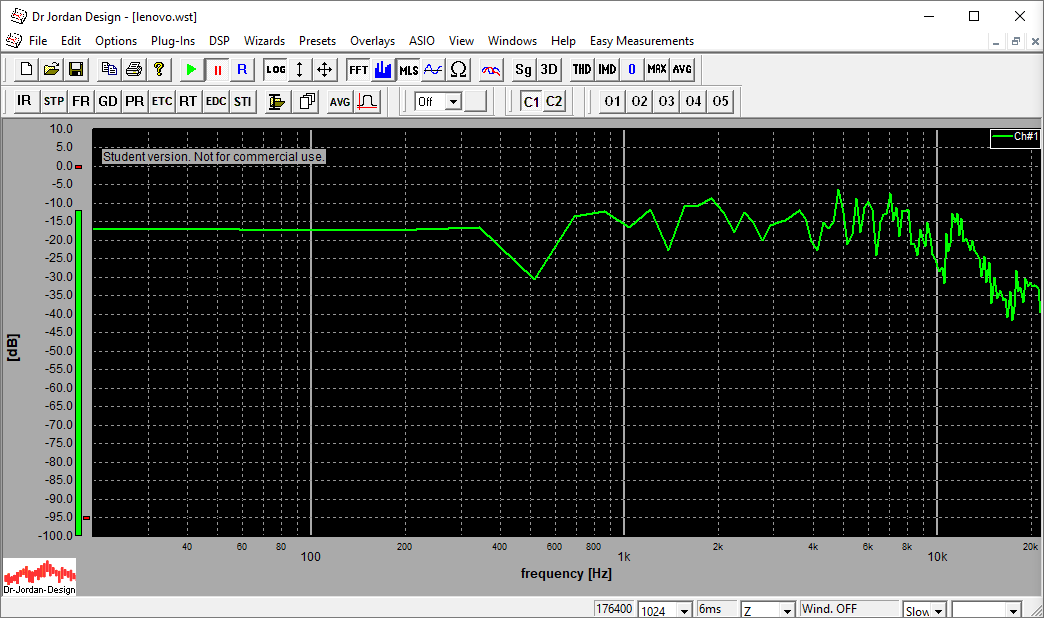The image size is (1044, 618).
Task: Print using the printer icon
Action: click(134, 69)
